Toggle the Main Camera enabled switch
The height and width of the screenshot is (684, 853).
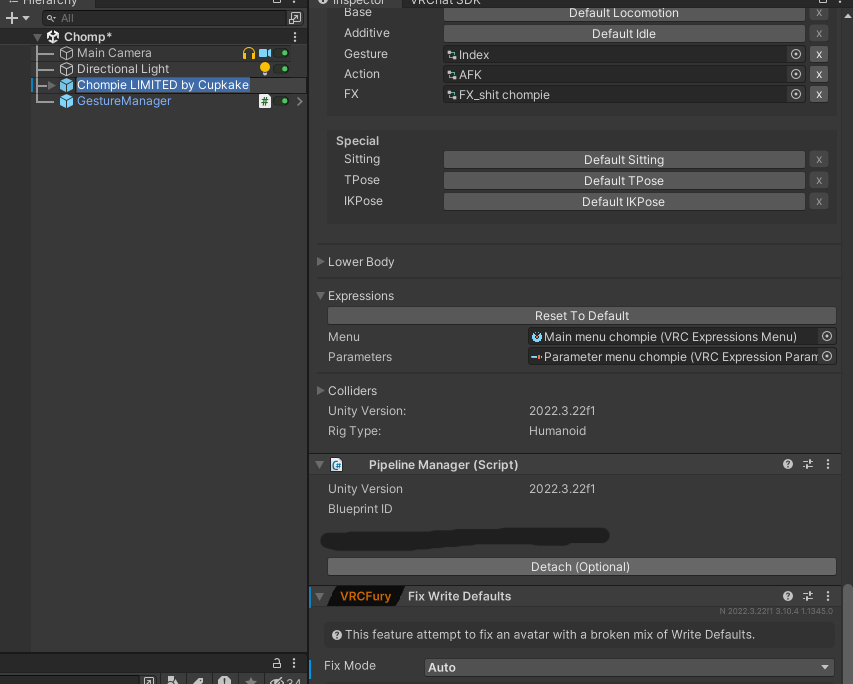click(282, 53)
